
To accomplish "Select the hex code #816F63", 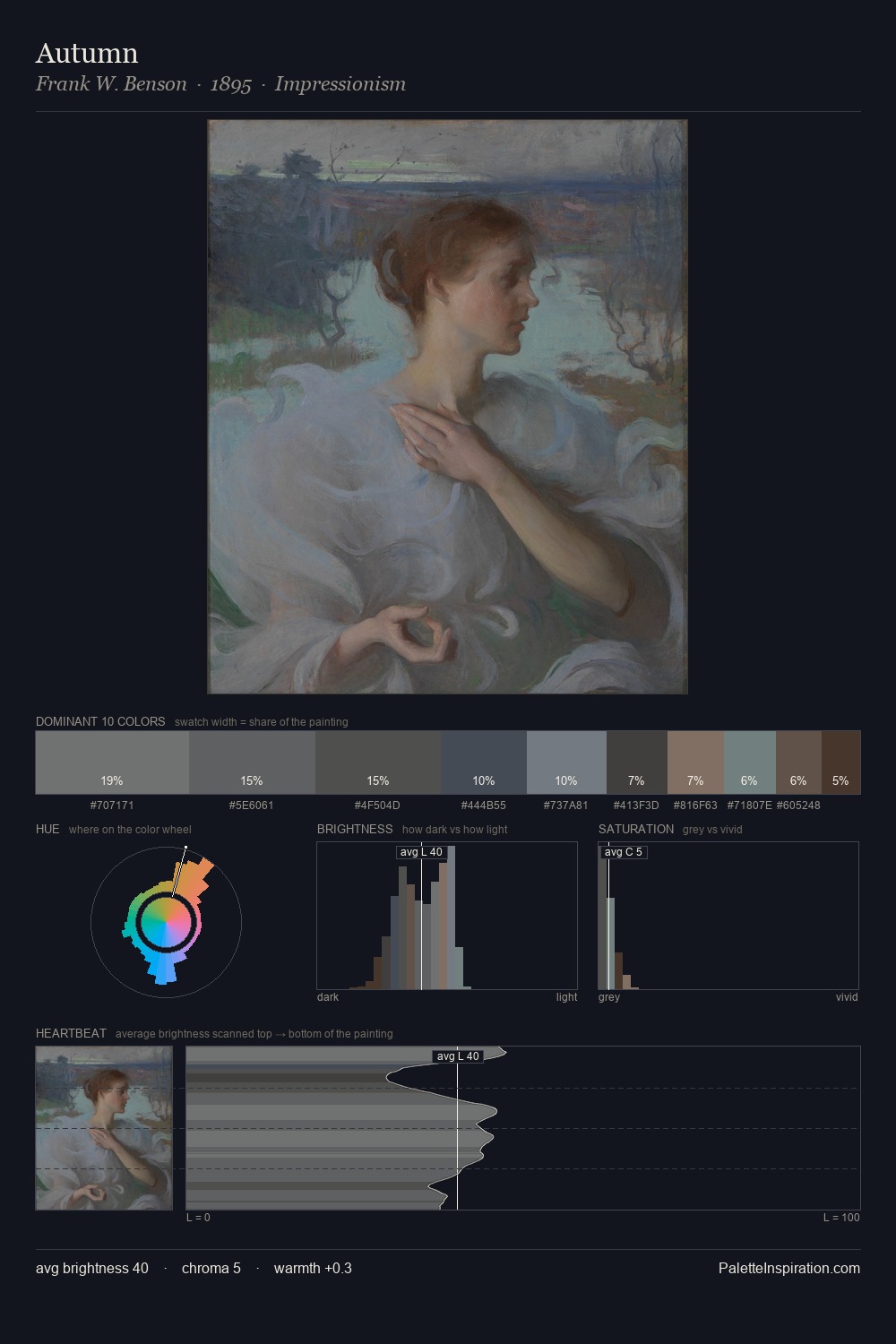I will [695, 806].
